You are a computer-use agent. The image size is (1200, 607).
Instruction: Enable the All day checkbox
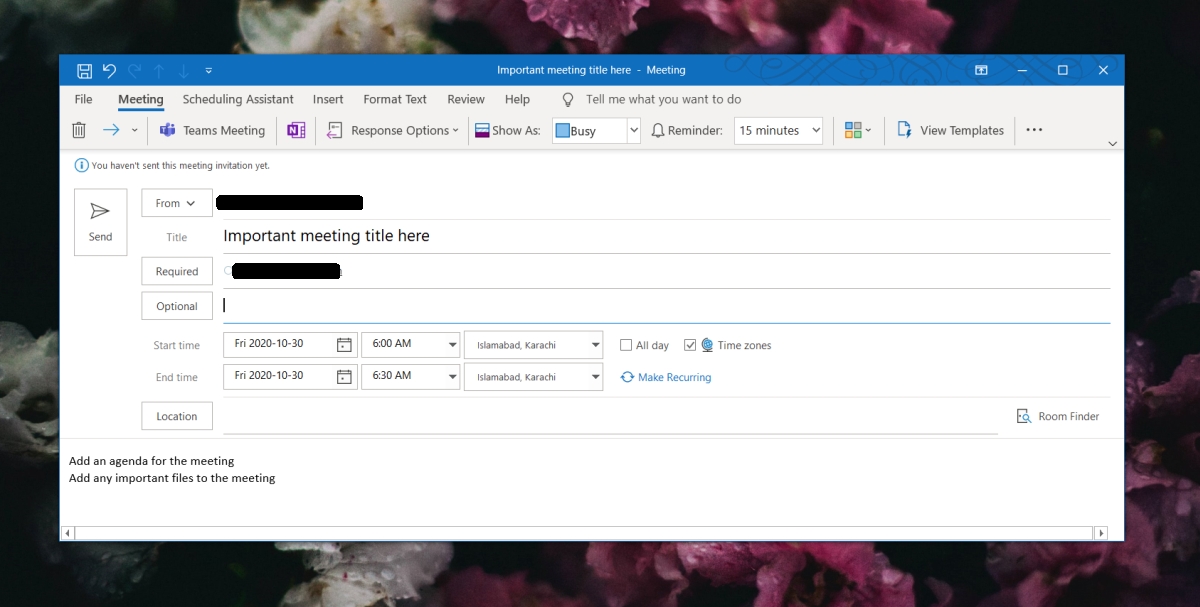(x=626, y=345)
